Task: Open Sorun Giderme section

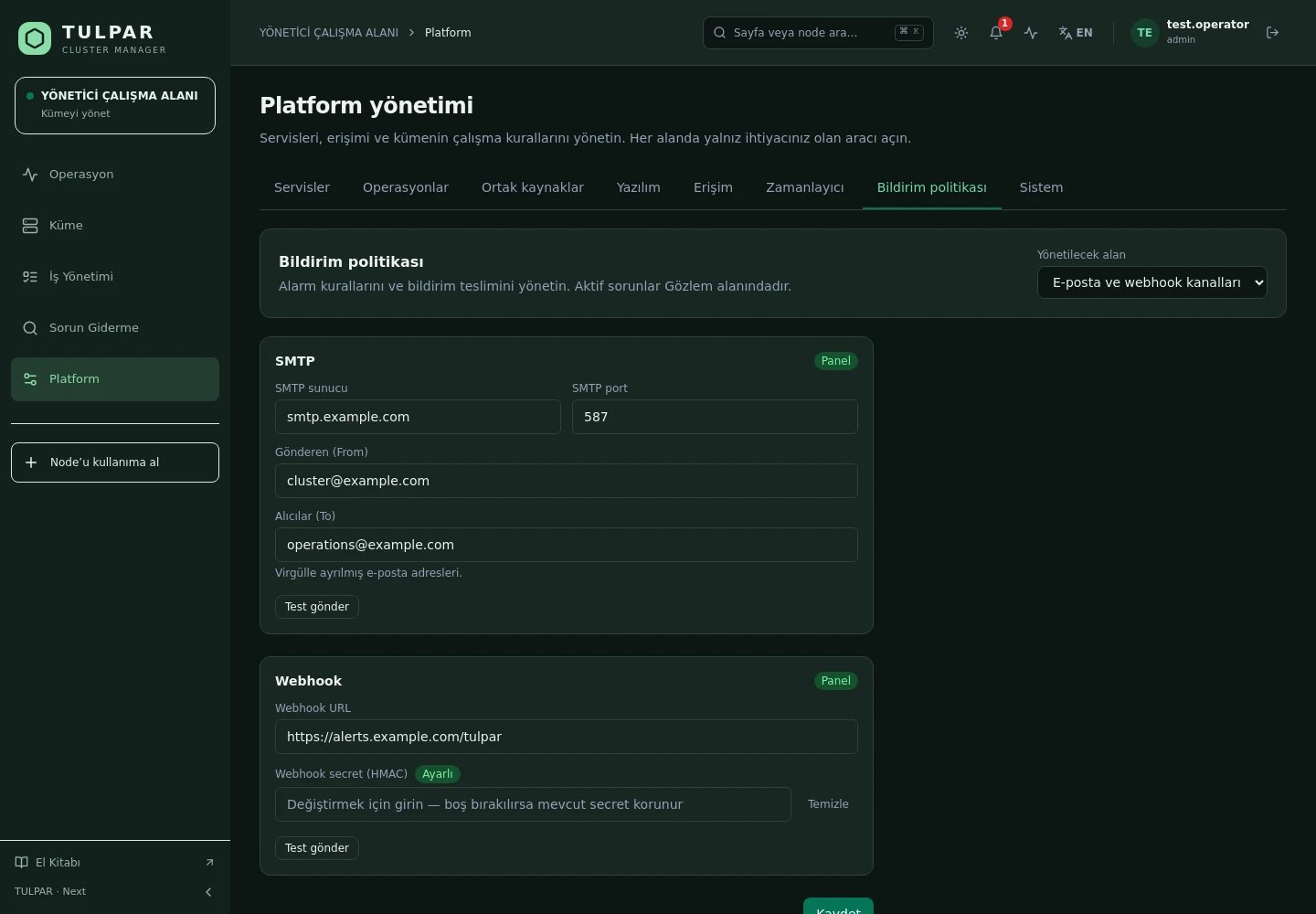Action: (115, 328)
